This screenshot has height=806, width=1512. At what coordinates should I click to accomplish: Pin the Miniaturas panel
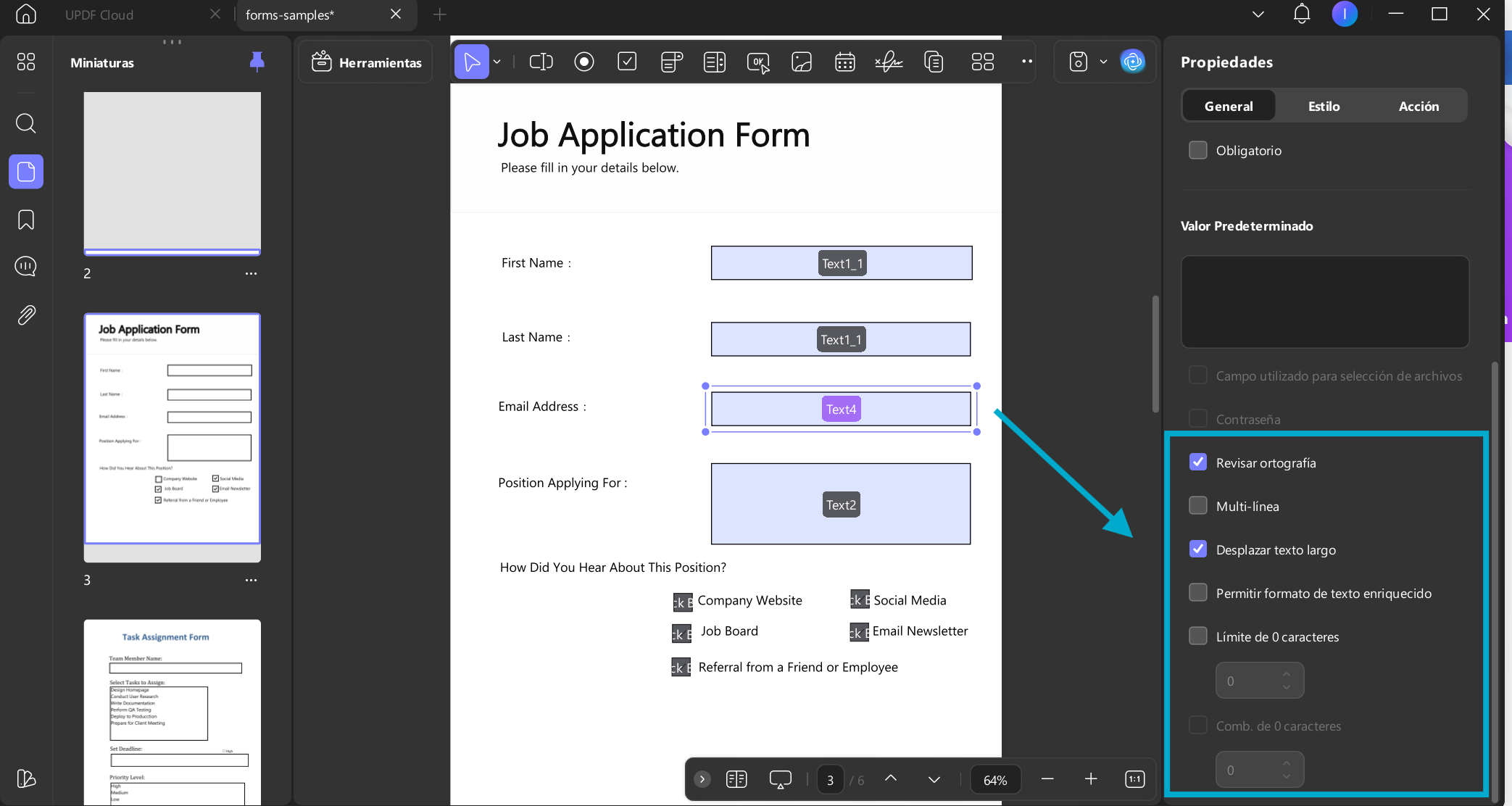point(257,62)
